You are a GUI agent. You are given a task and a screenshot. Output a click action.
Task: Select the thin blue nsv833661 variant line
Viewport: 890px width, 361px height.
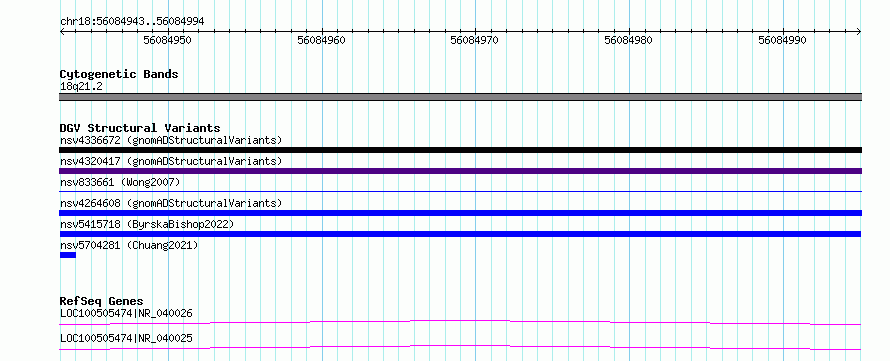point(460,192)
